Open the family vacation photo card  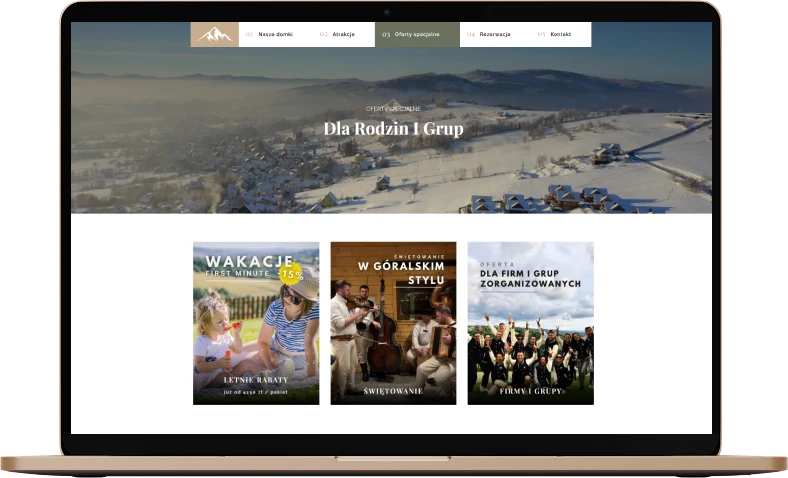(256, 325)
